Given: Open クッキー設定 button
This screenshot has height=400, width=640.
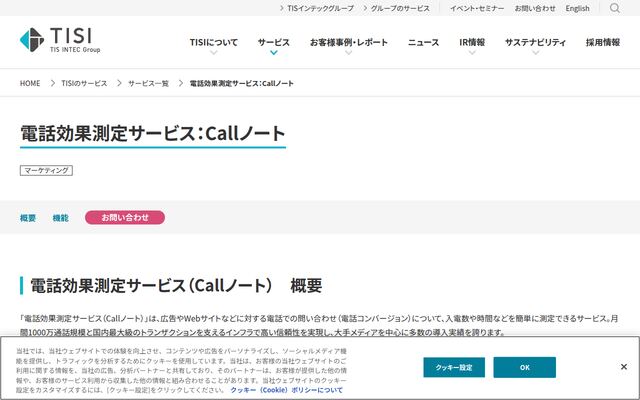Looking at the screenshot, I should 454,367.
